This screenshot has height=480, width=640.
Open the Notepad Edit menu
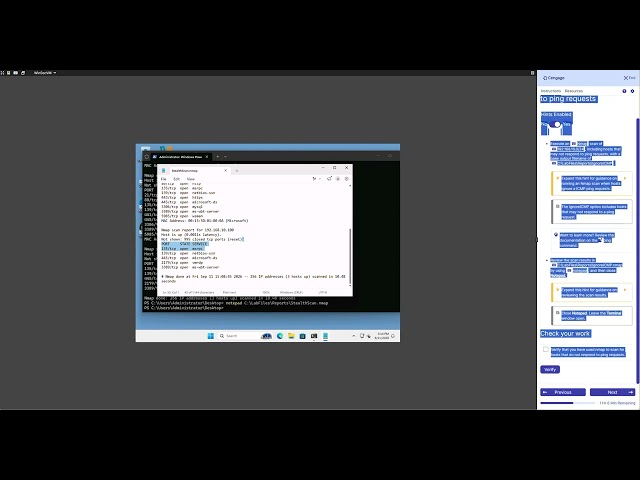click(176, 179)
